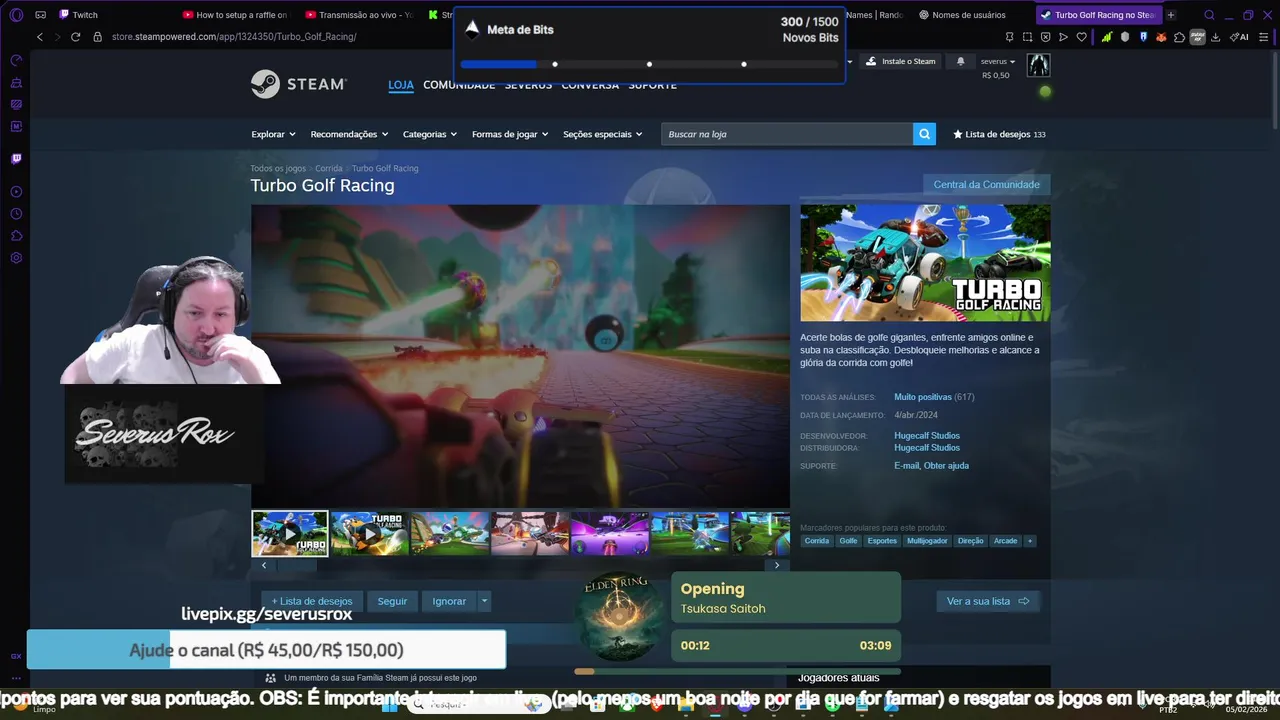Click the Seguir button

(392, 601)
